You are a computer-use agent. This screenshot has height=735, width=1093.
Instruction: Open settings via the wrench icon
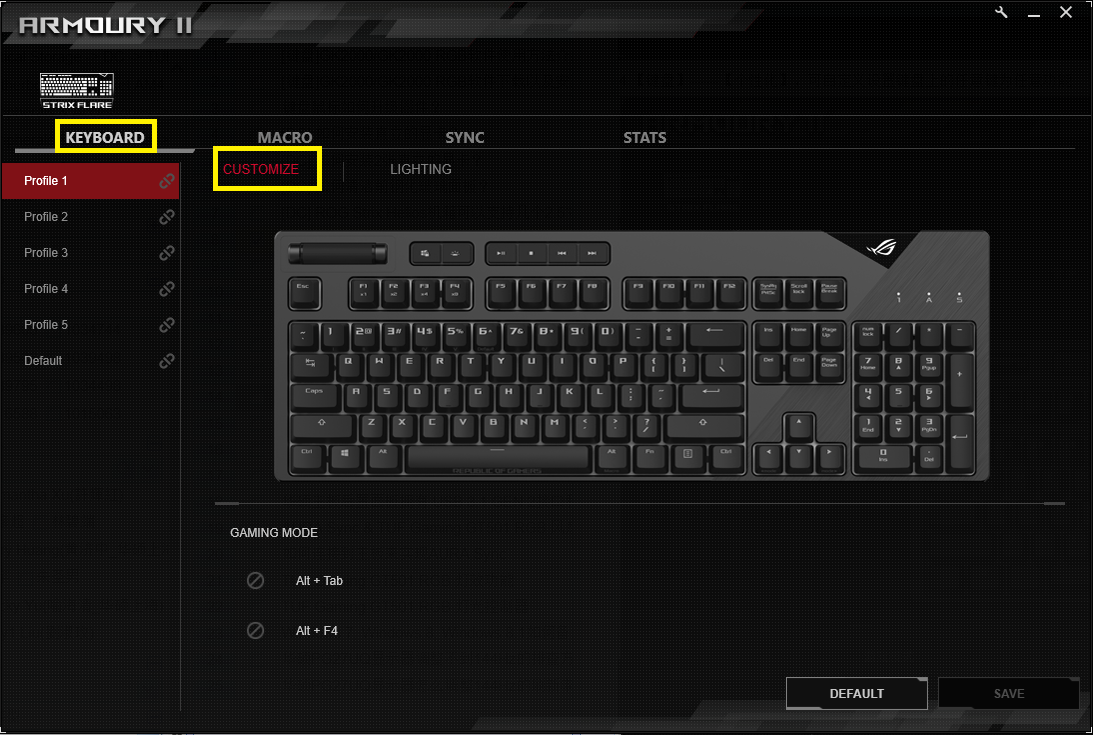(x=1002, y=13)
